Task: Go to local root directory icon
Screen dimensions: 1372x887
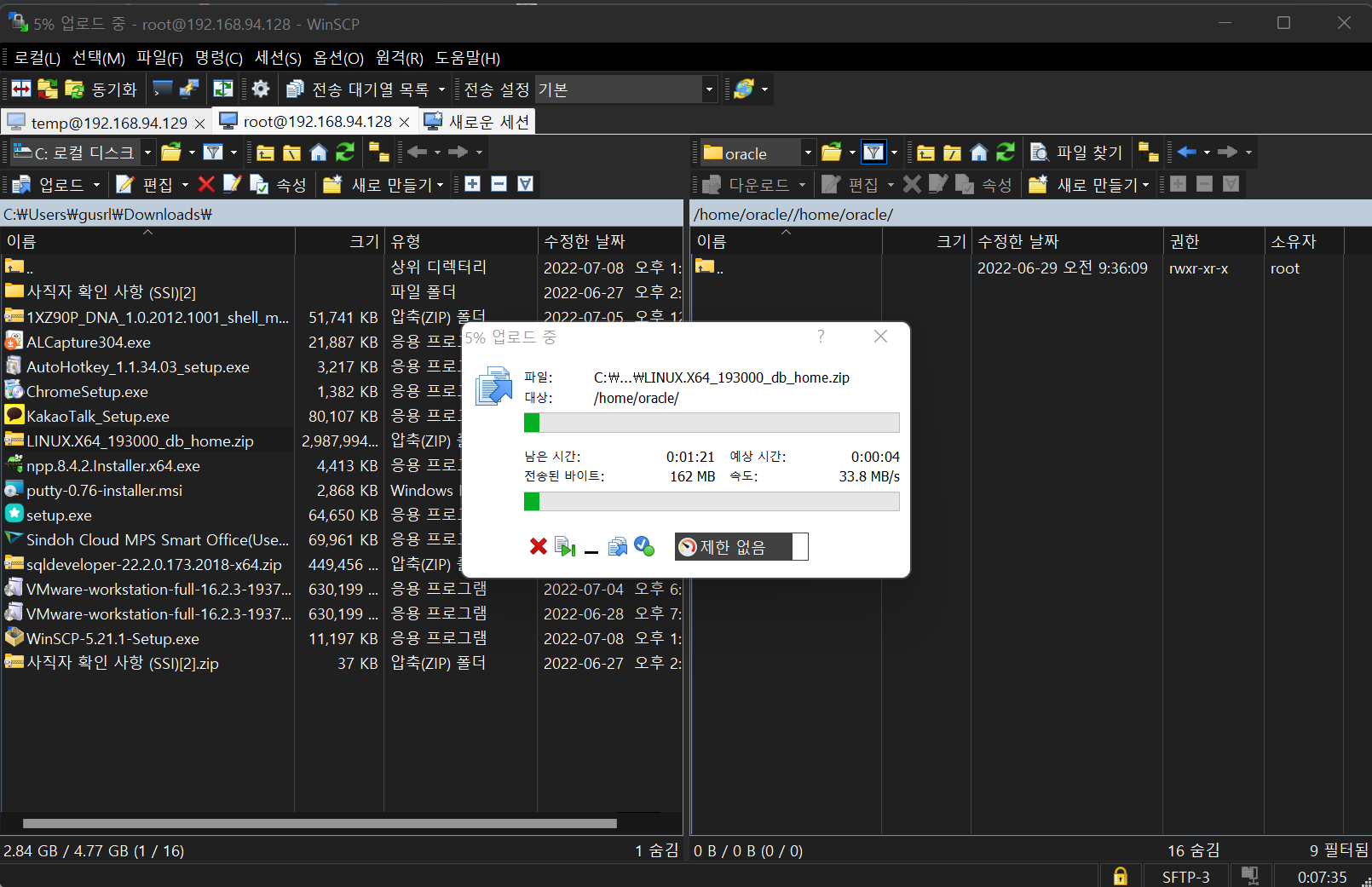Action: (292, 153)
